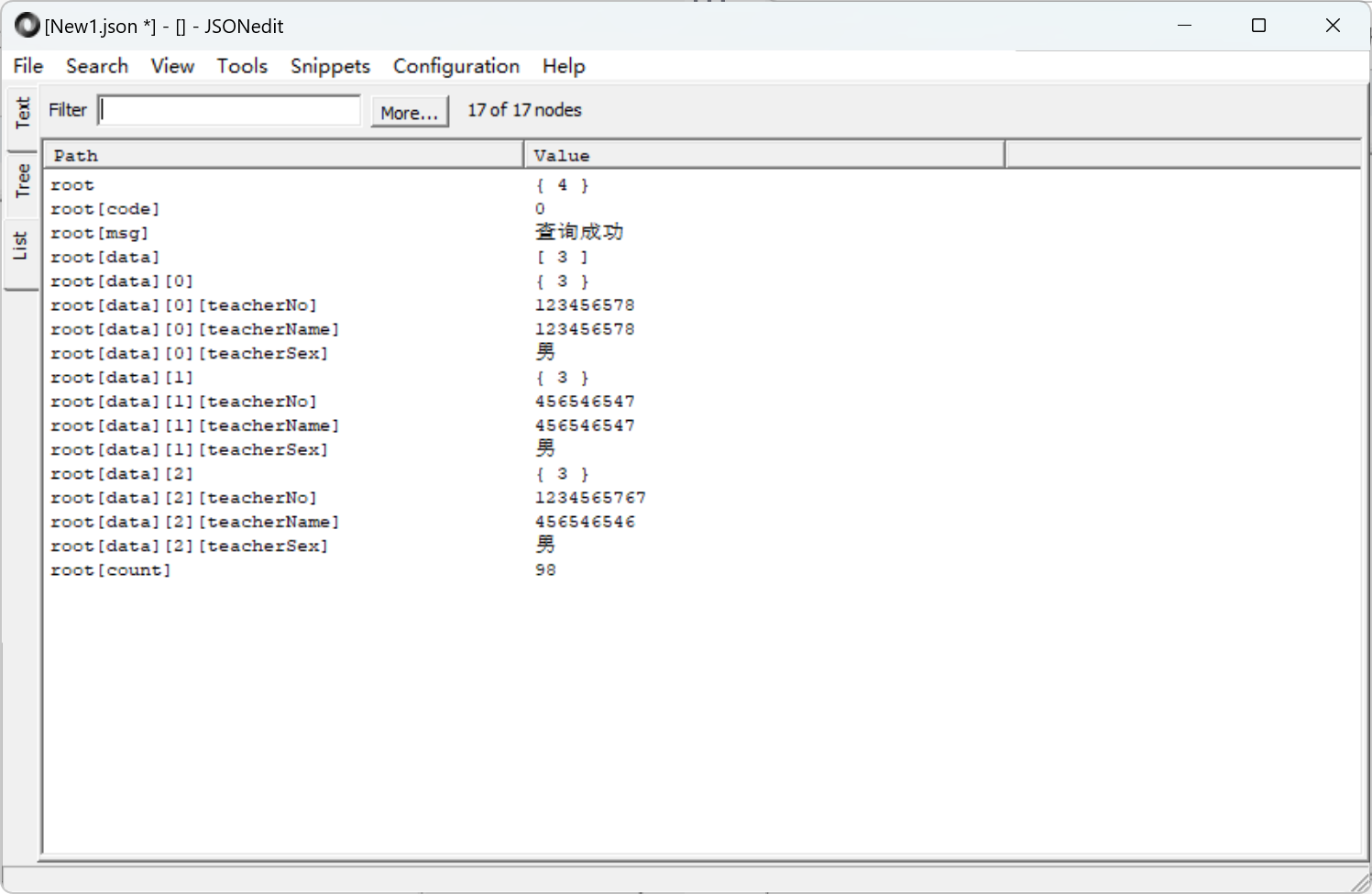
Task: Open the Configuration menu
Action: 456,66
